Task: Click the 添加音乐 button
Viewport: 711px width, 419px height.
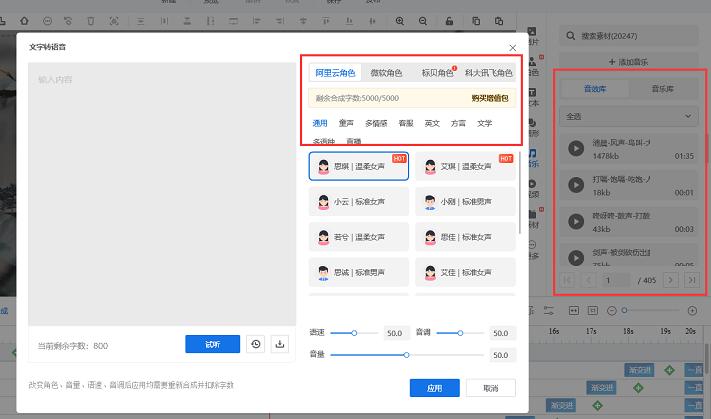Action: [628, 62]
